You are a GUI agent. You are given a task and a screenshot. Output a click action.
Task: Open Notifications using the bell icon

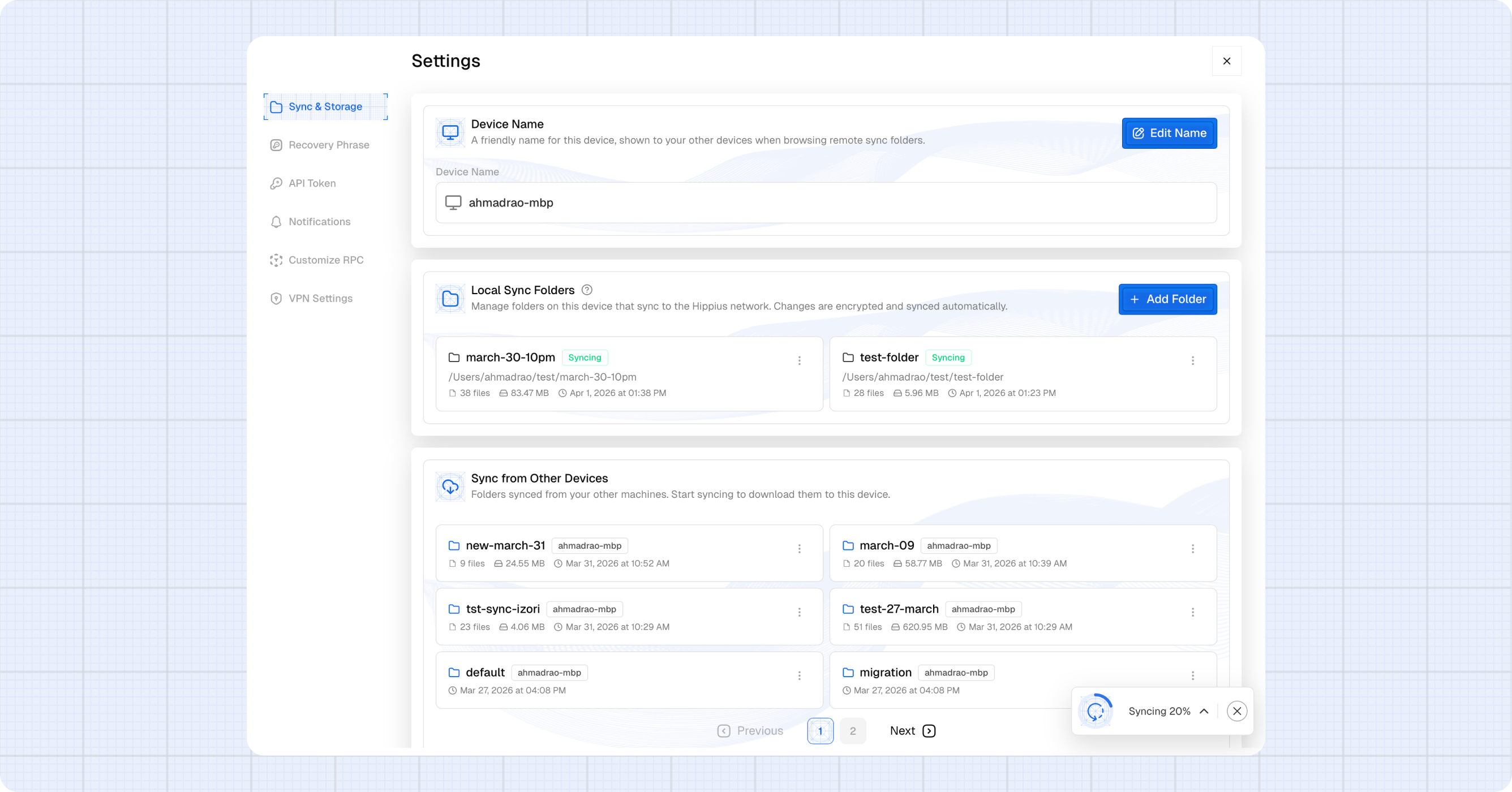[276, 221]
